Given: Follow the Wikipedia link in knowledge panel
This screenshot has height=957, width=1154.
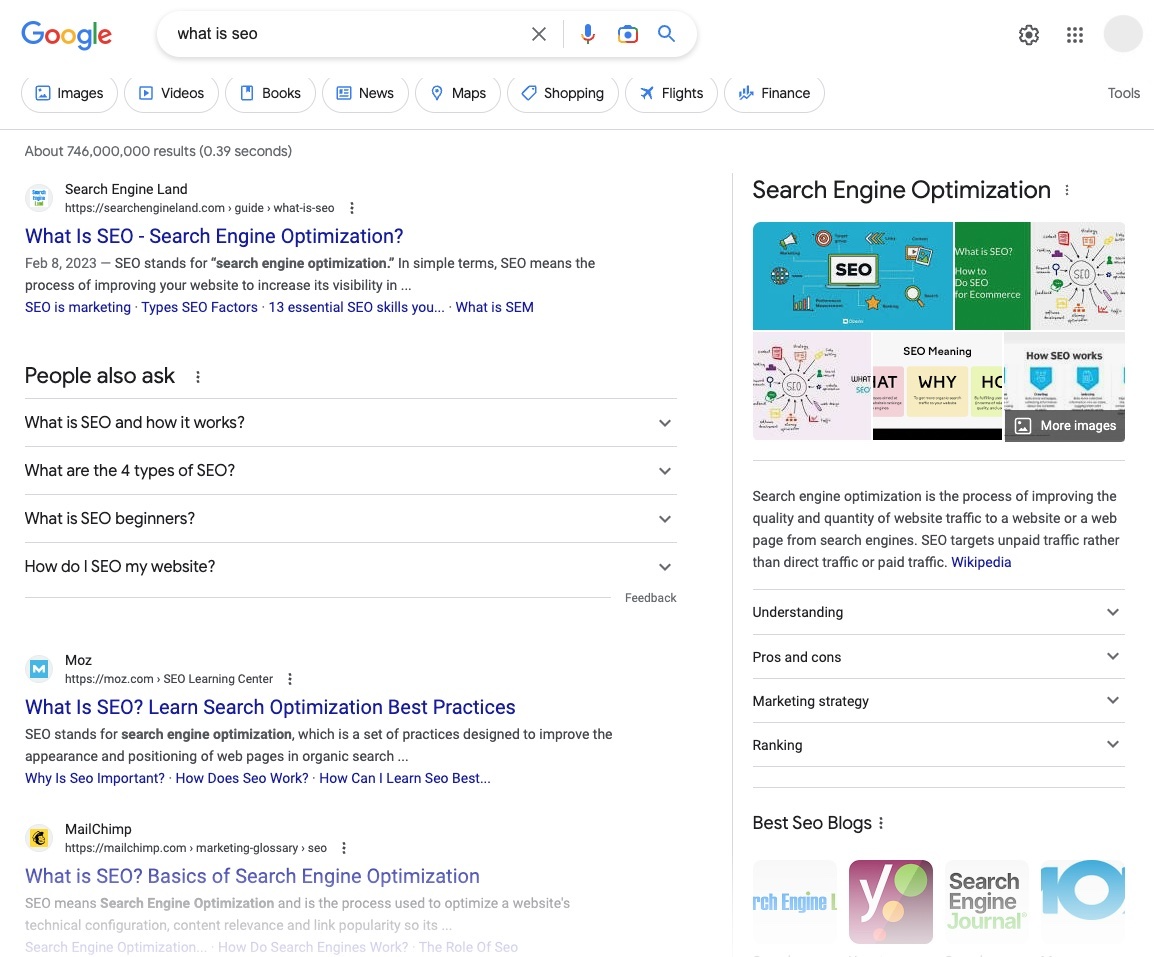Looking at the screenshot, I should pyautogui.click(x=981, y=562).
